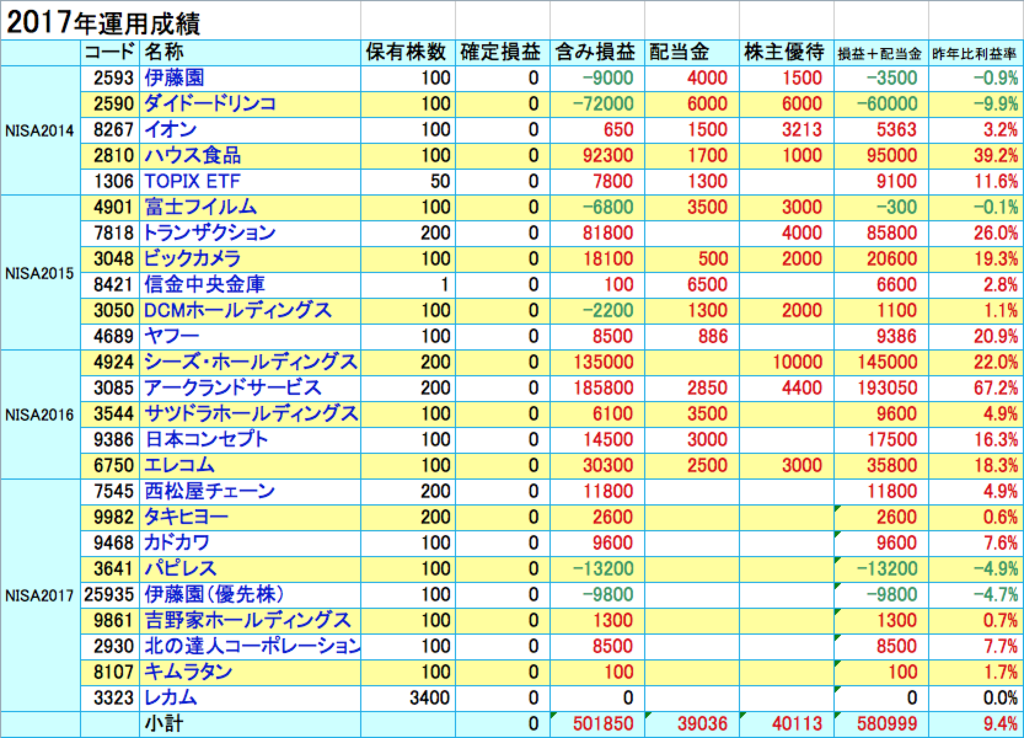Open the アークランドサービス stock link
This screenshot has height=738, width=1024.
[x=232, y=388]
